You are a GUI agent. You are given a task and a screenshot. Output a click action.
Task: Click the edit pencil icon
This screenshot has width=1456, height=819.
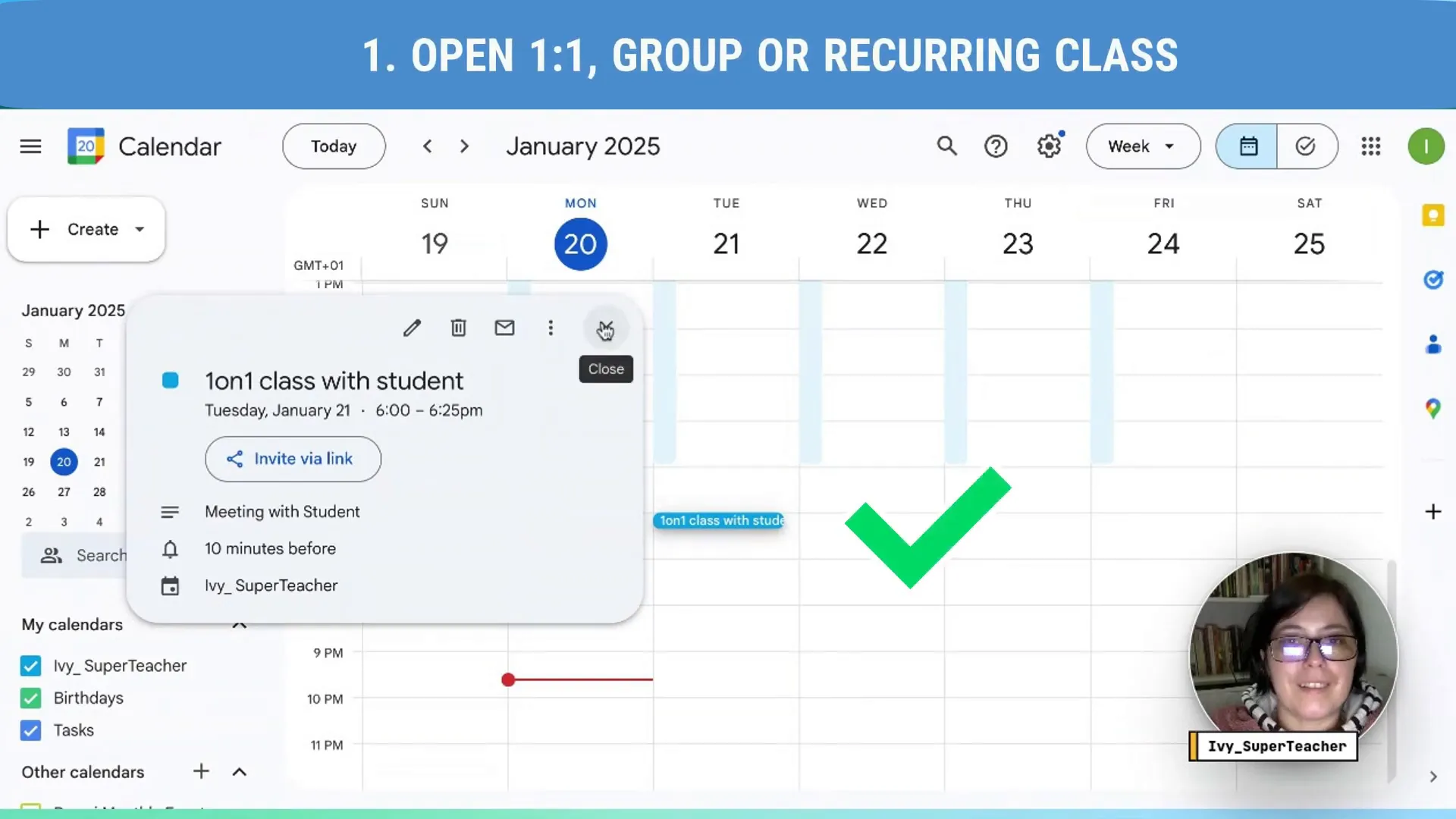[x=410, y=327]
